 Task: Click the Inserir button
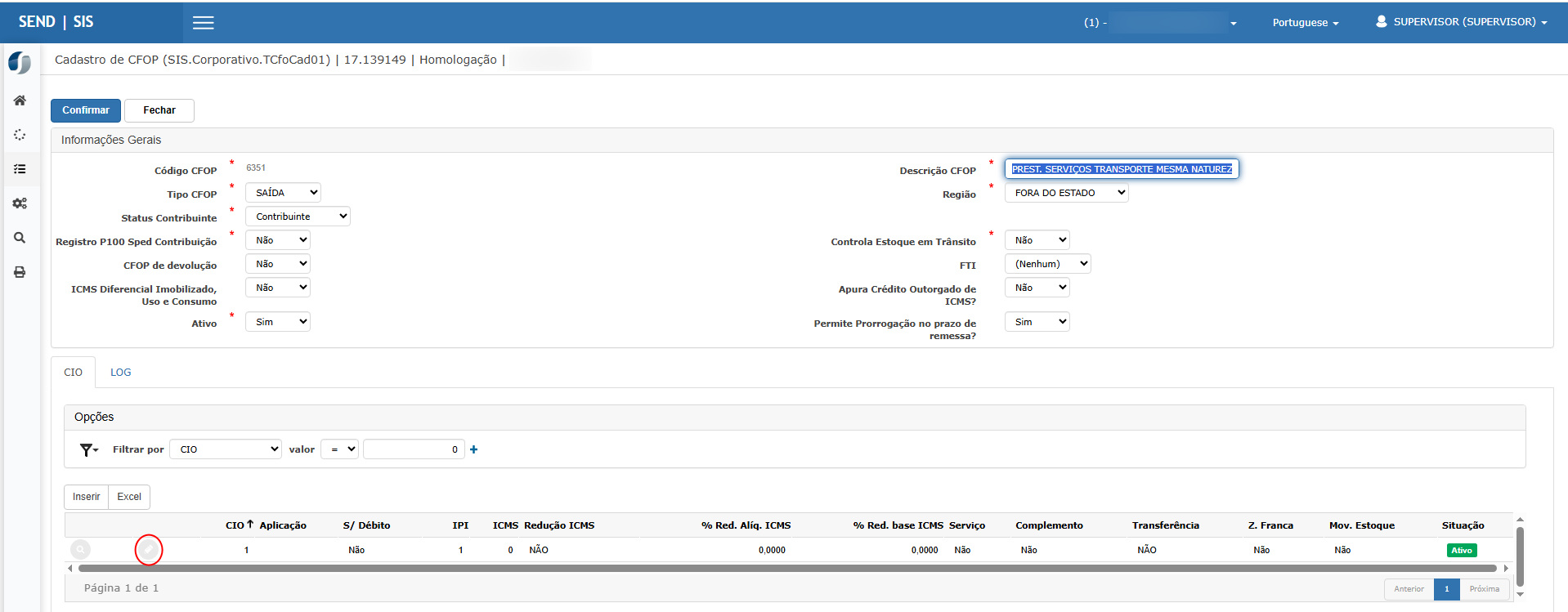(x=86, y=497)
